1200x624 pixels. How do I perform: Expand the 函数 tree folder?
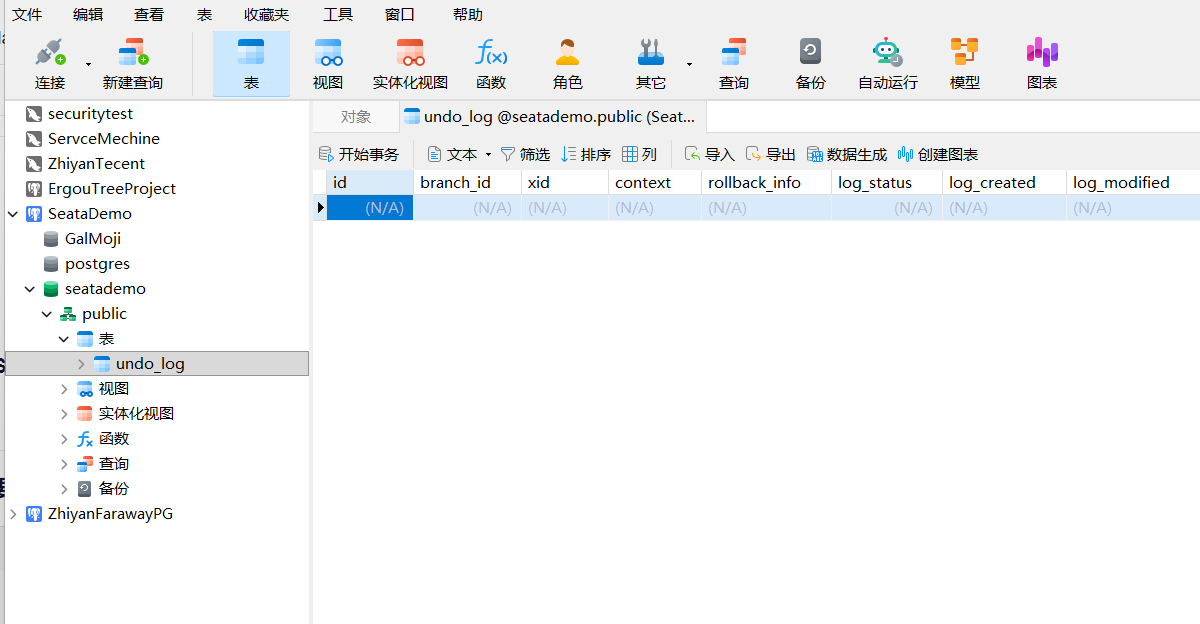(64, 439)
